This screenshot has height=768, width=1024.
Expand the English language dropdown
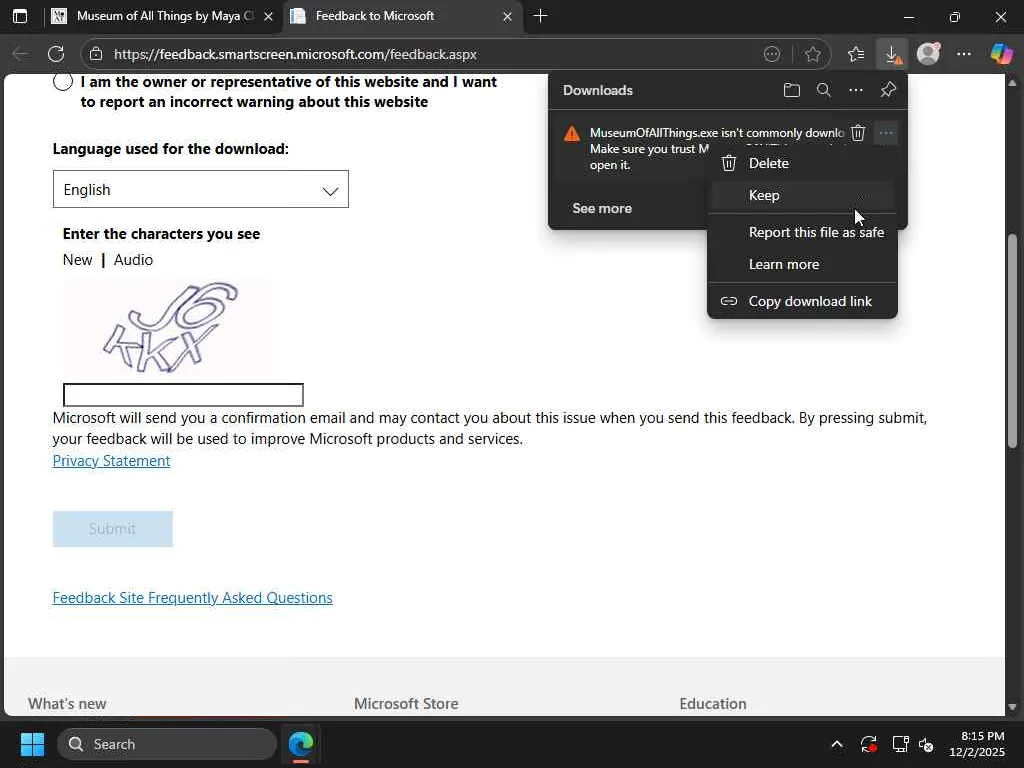pyautogui.click(x=200, y=189)
